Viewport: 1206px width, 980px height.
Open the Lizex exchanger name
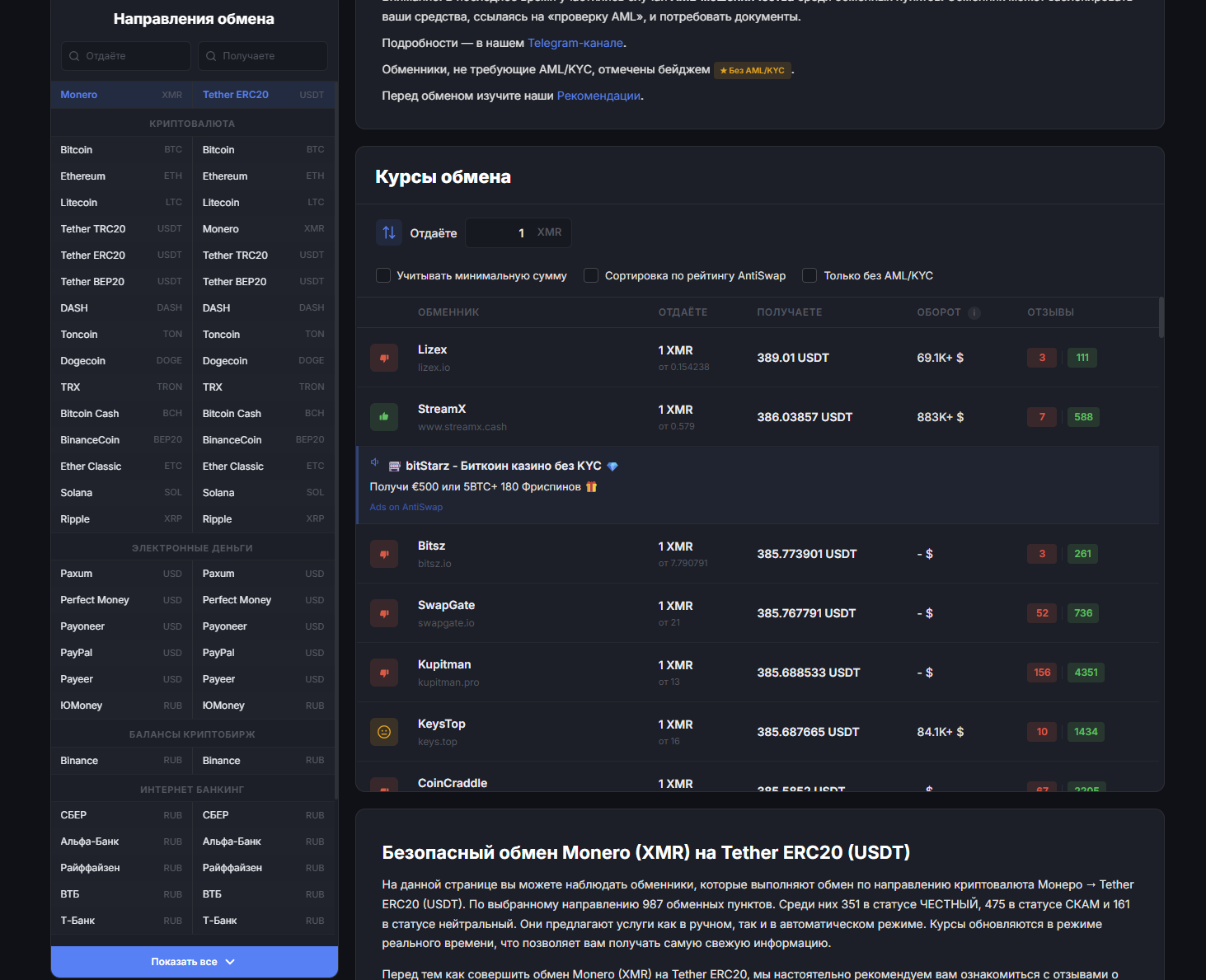point(432,349)
